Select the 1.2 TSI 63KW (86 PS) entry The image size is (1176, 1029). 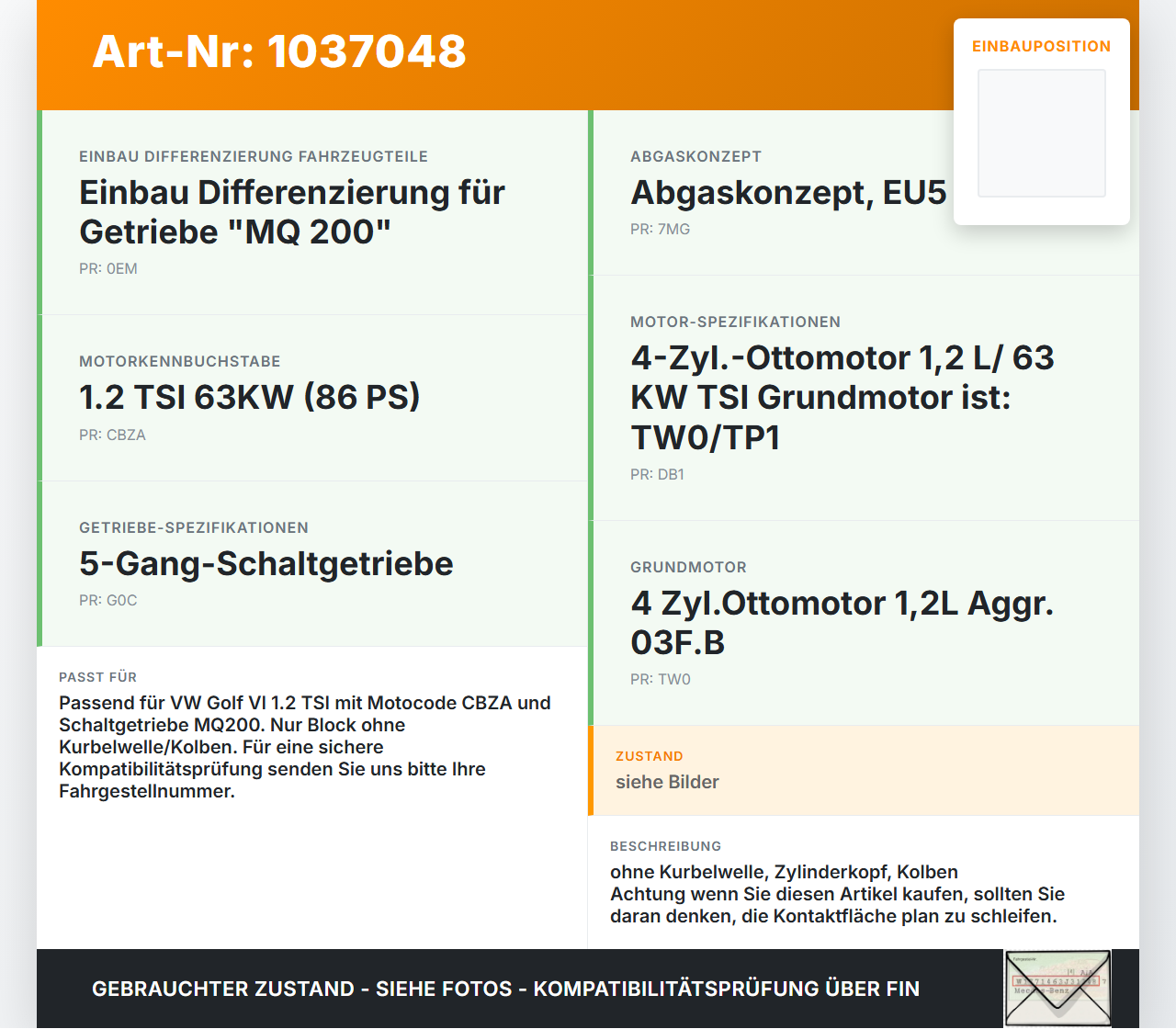coord(312,398)
